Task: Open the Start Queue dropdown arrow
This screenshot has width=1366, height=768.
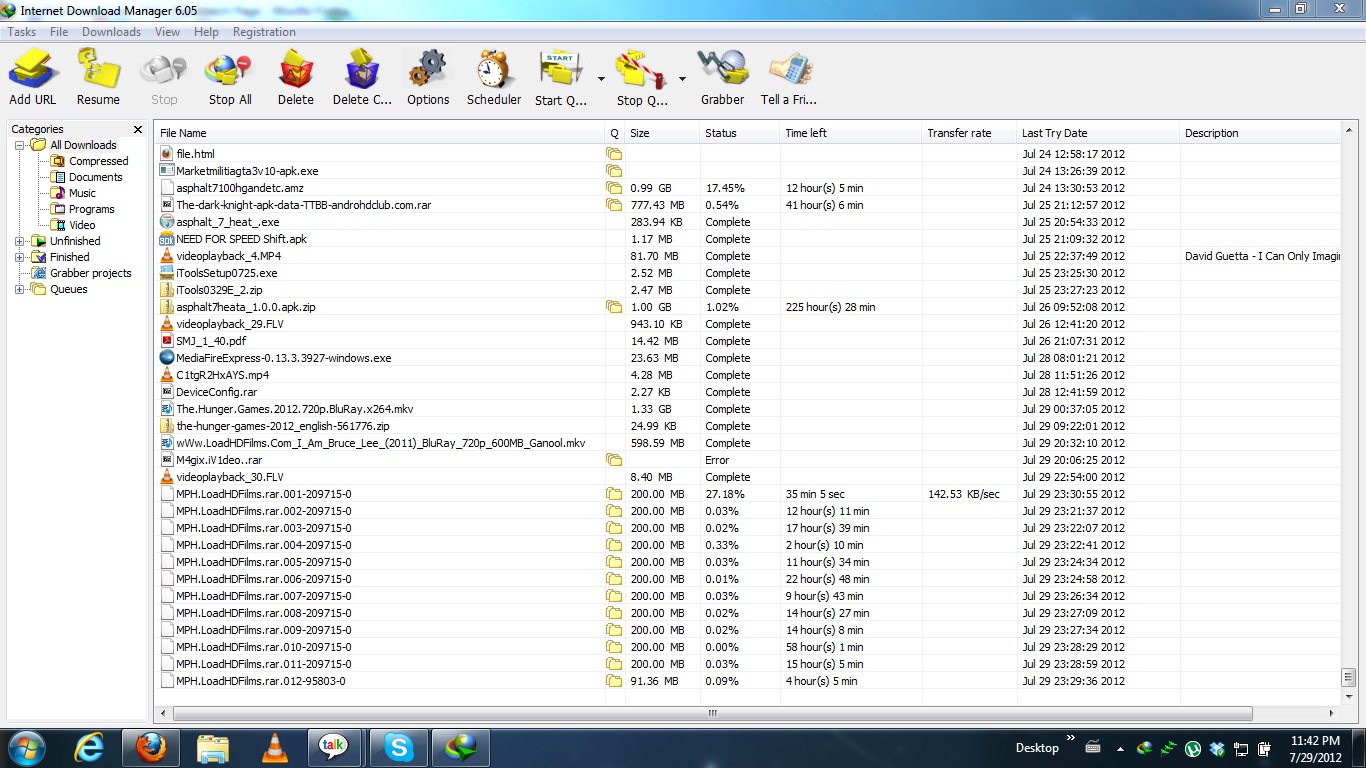Action: (x=601, y=78)
